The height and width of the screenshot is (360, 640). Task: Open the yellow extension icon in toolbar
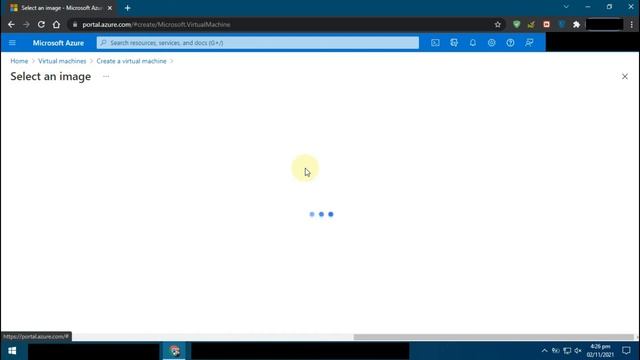pos(531,24)
